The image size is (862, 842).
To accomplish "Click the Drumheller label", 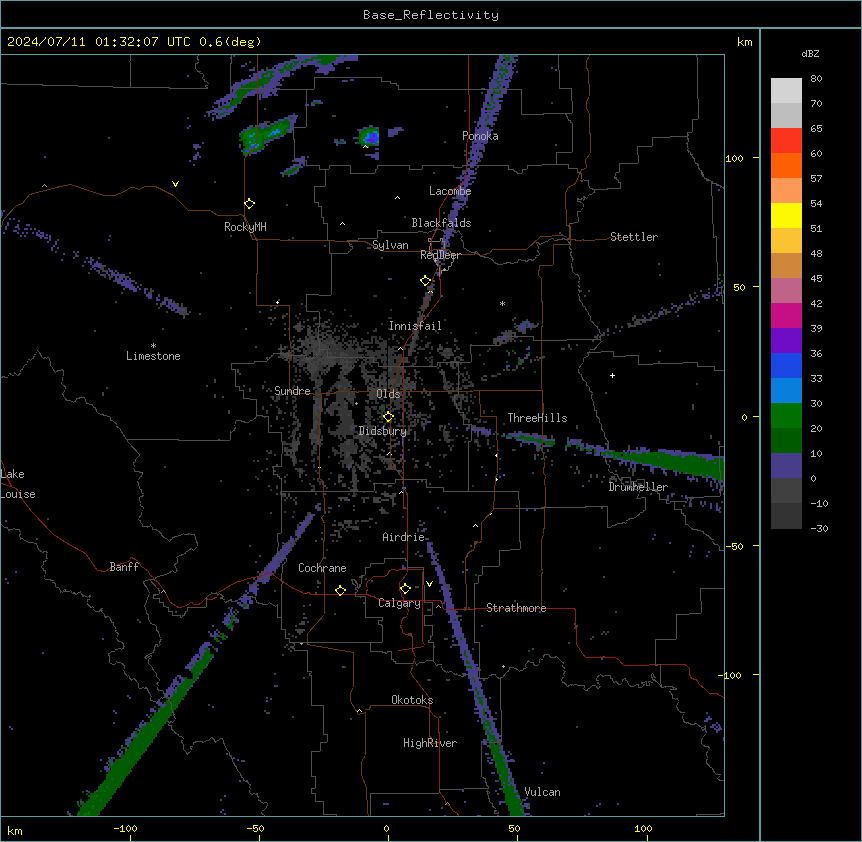I will (638, 487).
